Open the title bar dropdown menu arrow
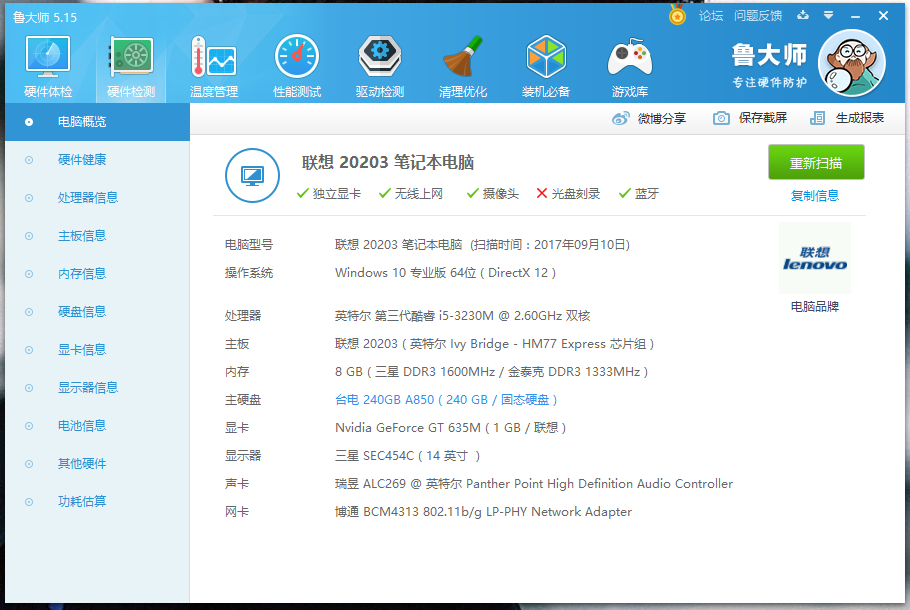Viewport: 910px width, 610px height. click(829, 16)
